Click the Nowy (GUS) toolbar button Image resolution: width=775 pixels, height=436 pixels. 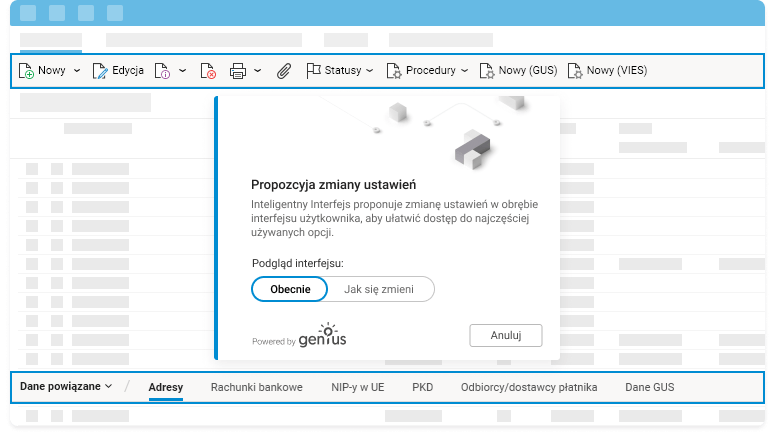(x=518, y=71)
